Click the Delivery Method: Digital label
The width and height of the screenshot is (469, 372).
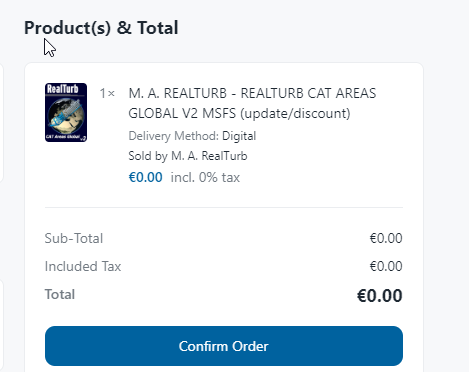[192, 136]
